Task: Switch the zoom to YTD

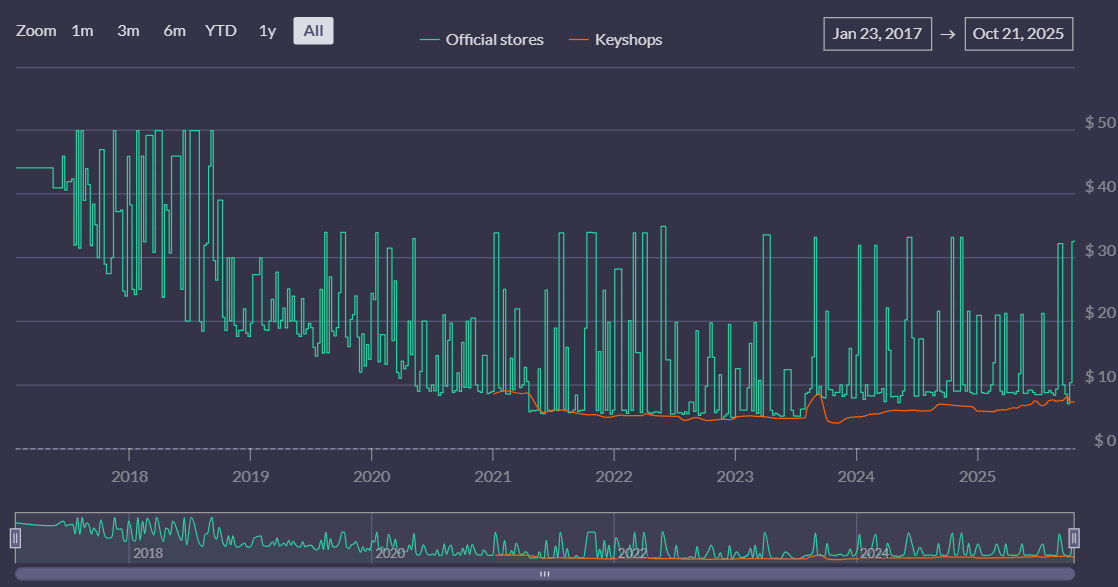Action: [x=220, y=31]
